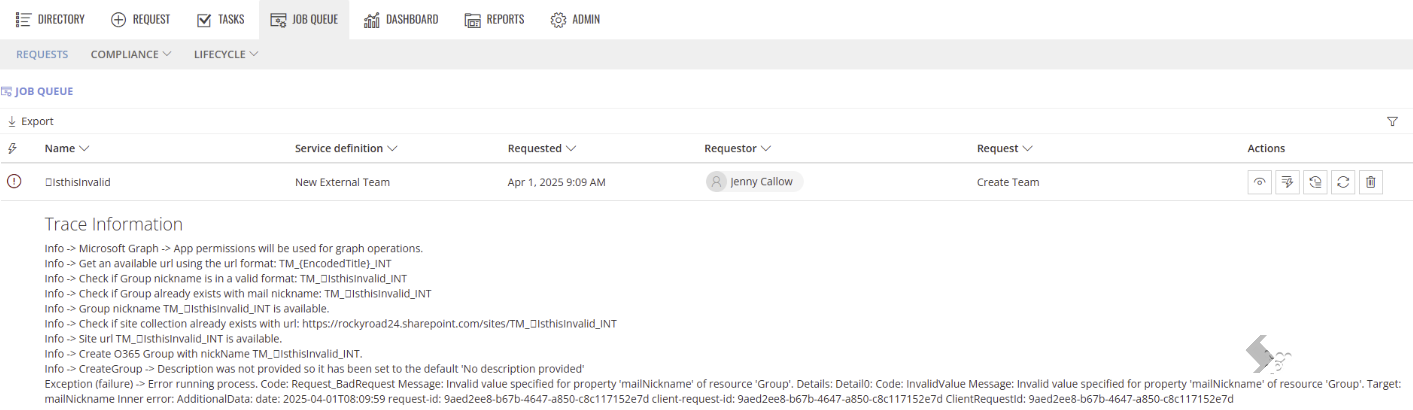Viewport: 1413px width, 410px height.
Task: Click the Jenny Callow requestor chip
Action: pyautogui.click(x=754, y=182)
